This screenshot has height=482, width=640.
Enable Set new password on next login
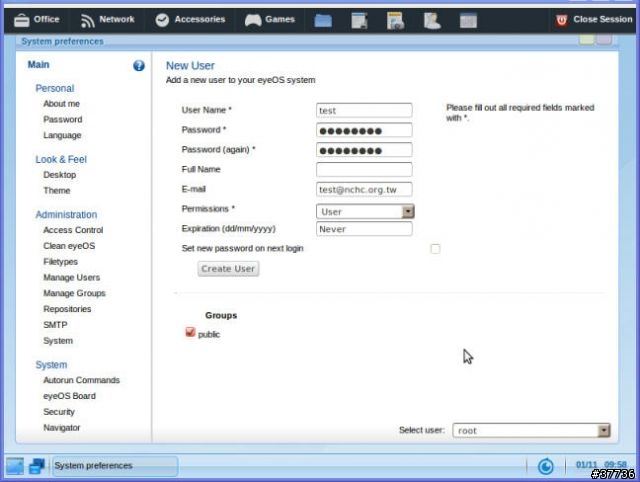[435, 249]
